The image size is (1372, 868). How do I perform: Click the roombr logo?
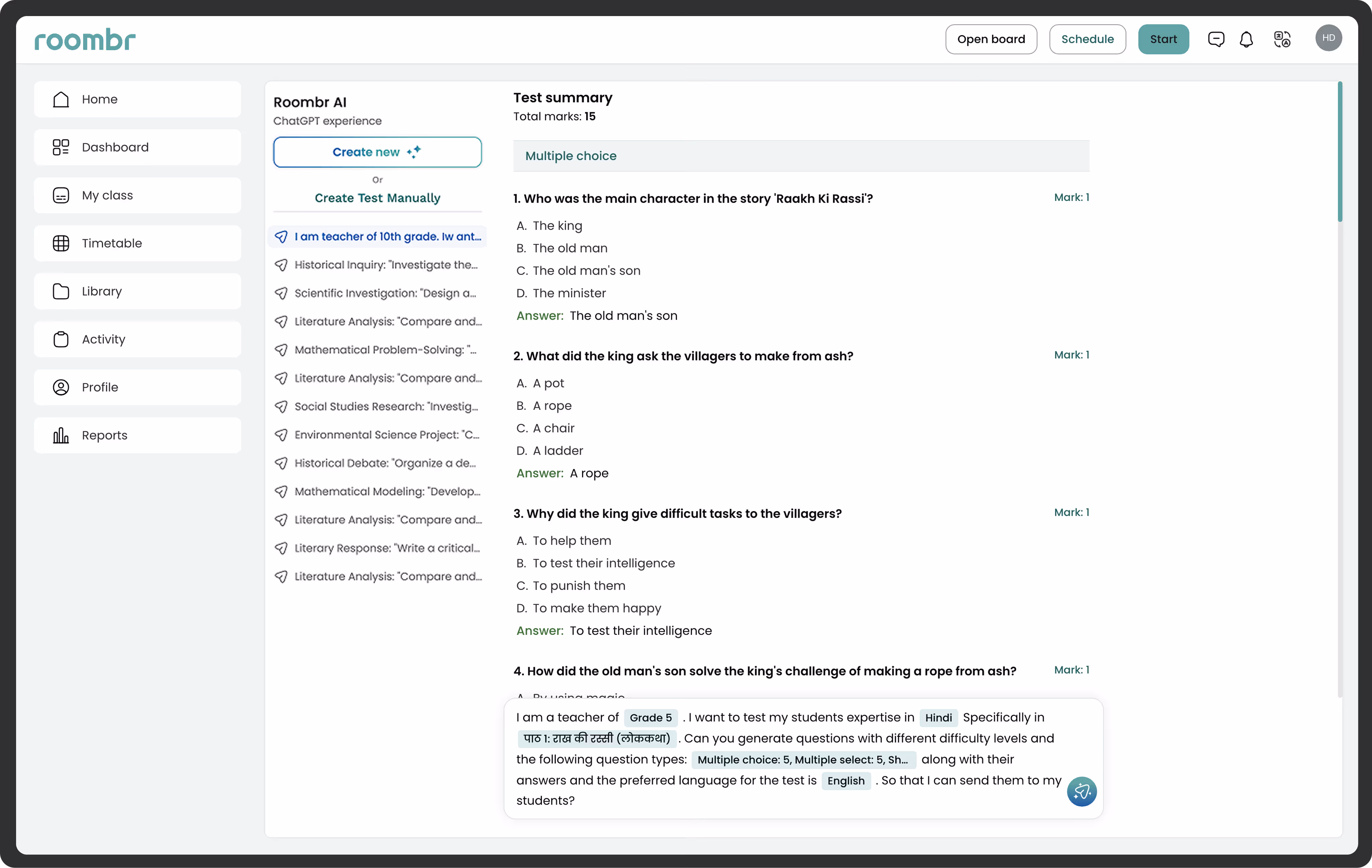tap(85, 40)
